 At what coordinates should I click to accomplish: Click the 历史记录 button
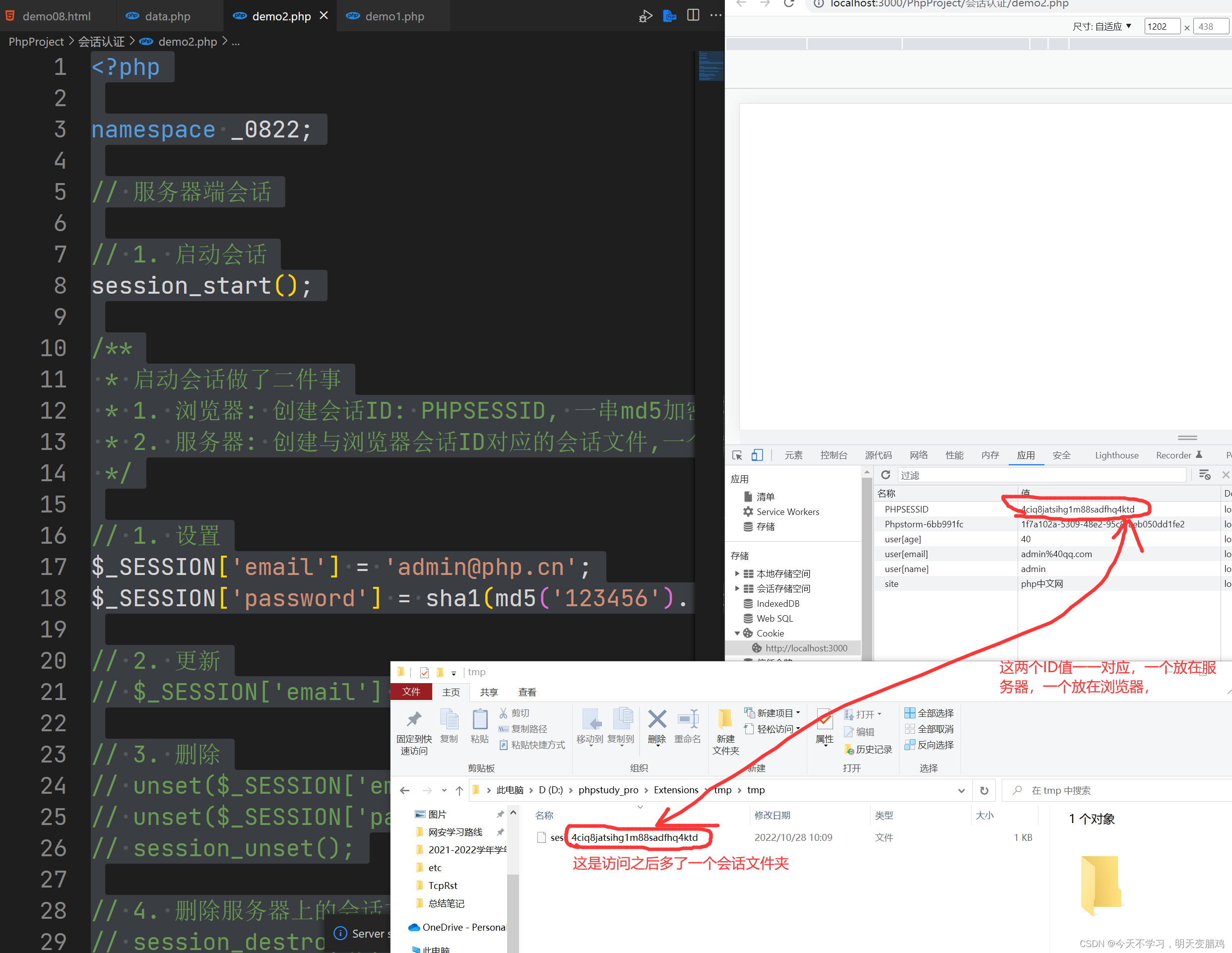pos(868,749)
